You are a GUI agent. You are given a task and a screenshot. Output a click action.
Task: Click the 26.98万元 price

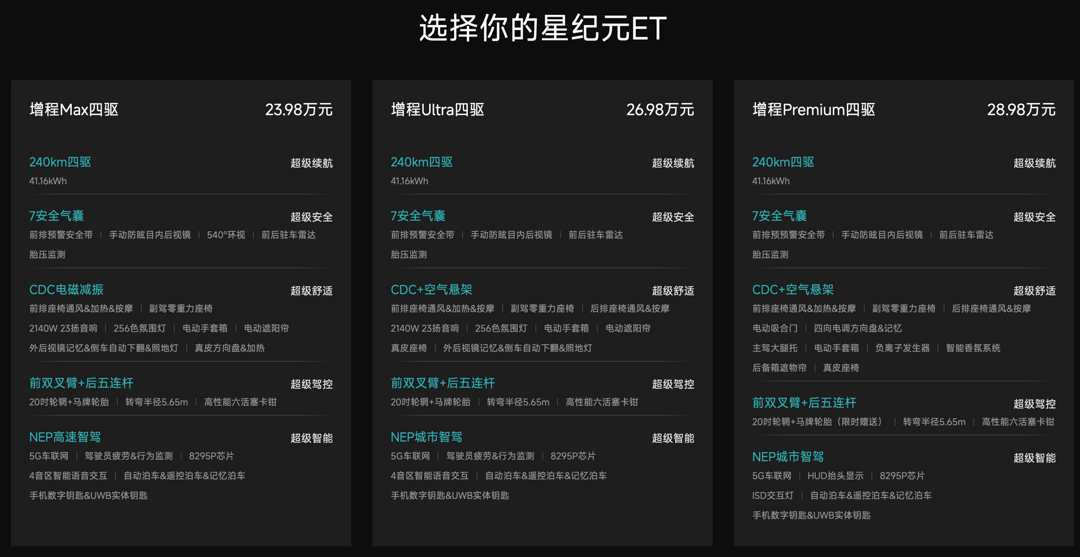pos(661,109)
